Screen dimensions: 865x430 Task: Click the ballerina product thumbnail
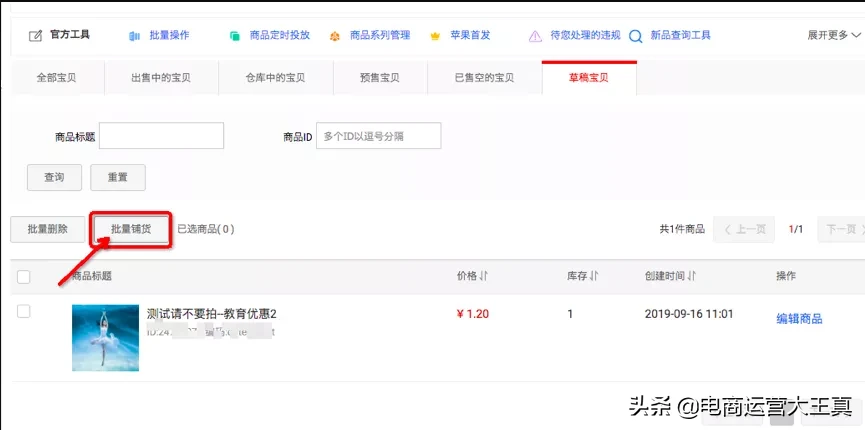[105, 338]
